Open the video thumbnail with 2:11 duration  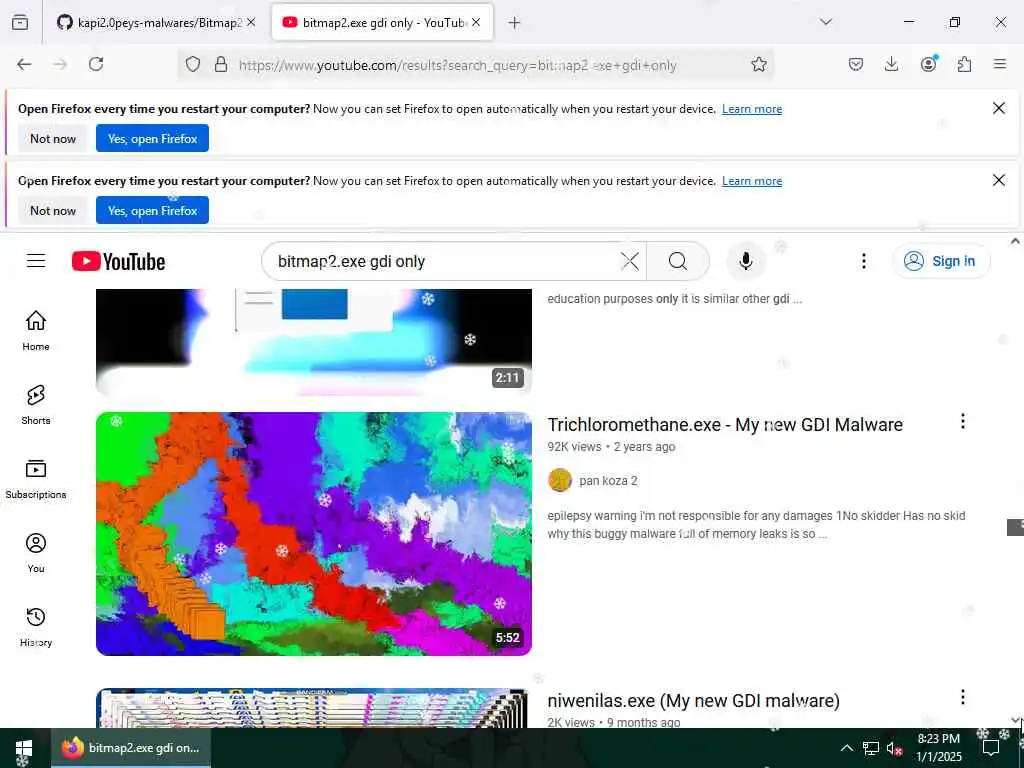click(313, 342)
